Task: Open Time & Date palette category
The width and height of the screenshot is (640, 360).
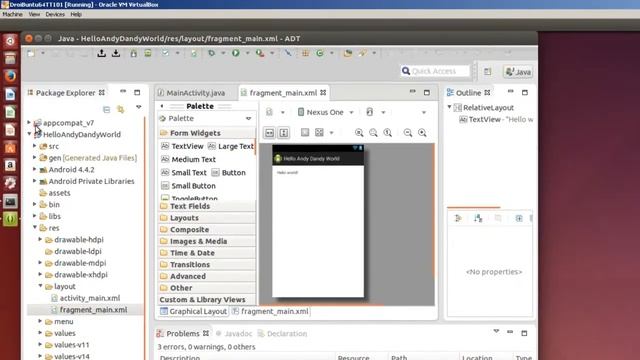Action: pos(207,253)
